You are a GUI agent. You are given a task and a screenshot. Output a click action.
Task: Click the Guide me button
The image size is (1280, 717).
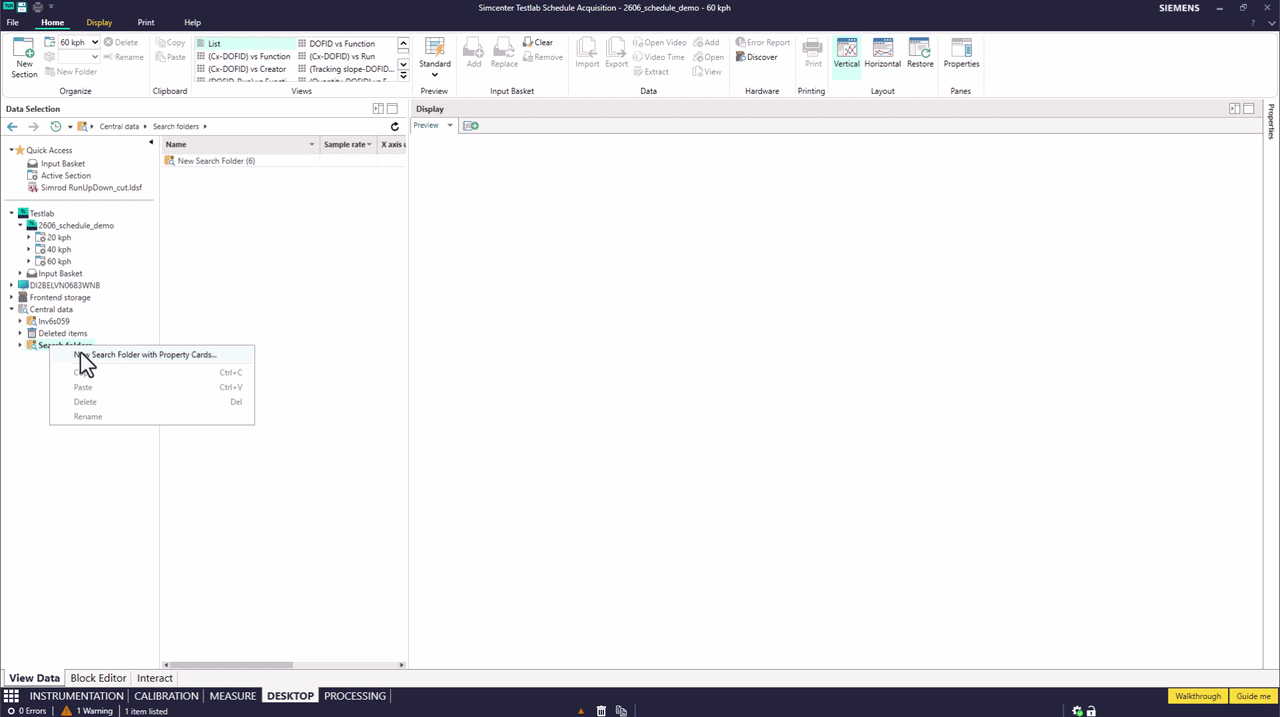(1254, 696)
